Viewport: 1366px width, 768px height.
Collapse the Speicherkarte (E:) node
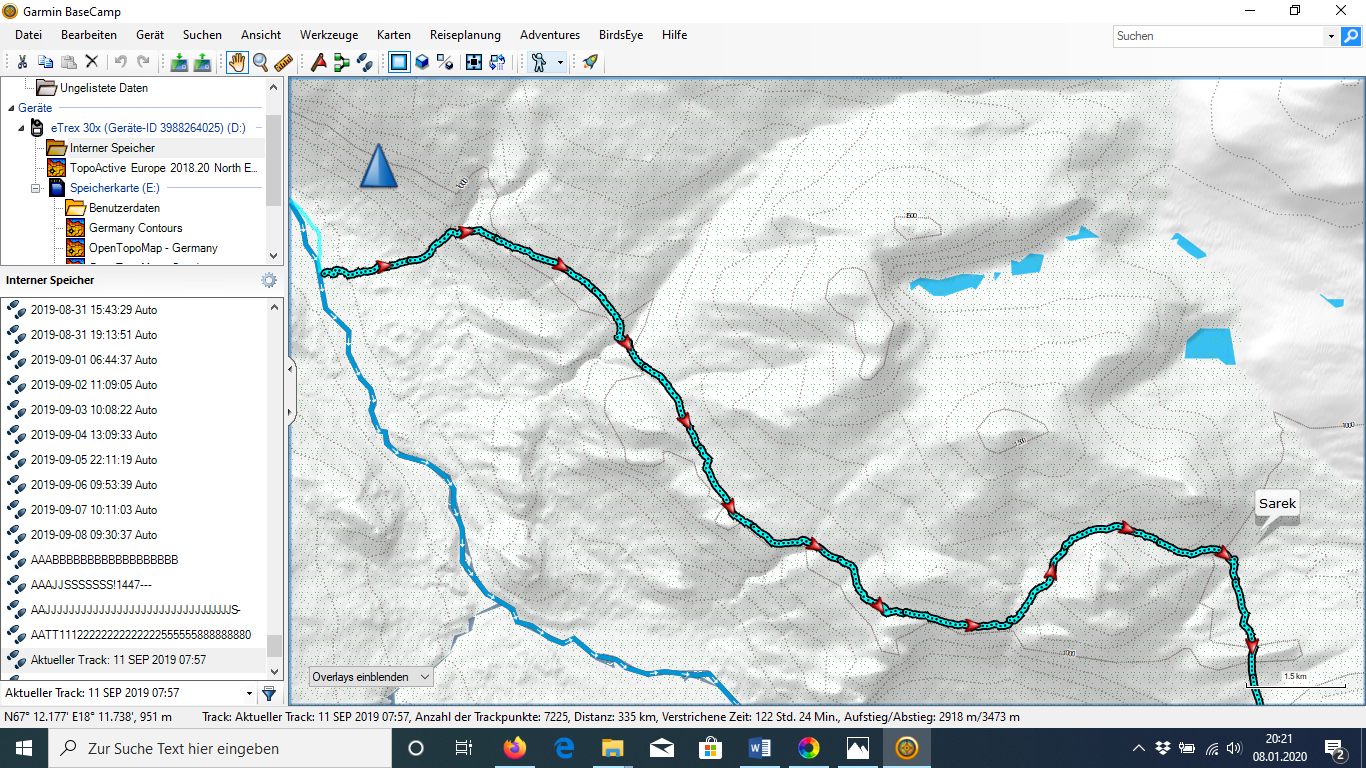tap(35, 188)
